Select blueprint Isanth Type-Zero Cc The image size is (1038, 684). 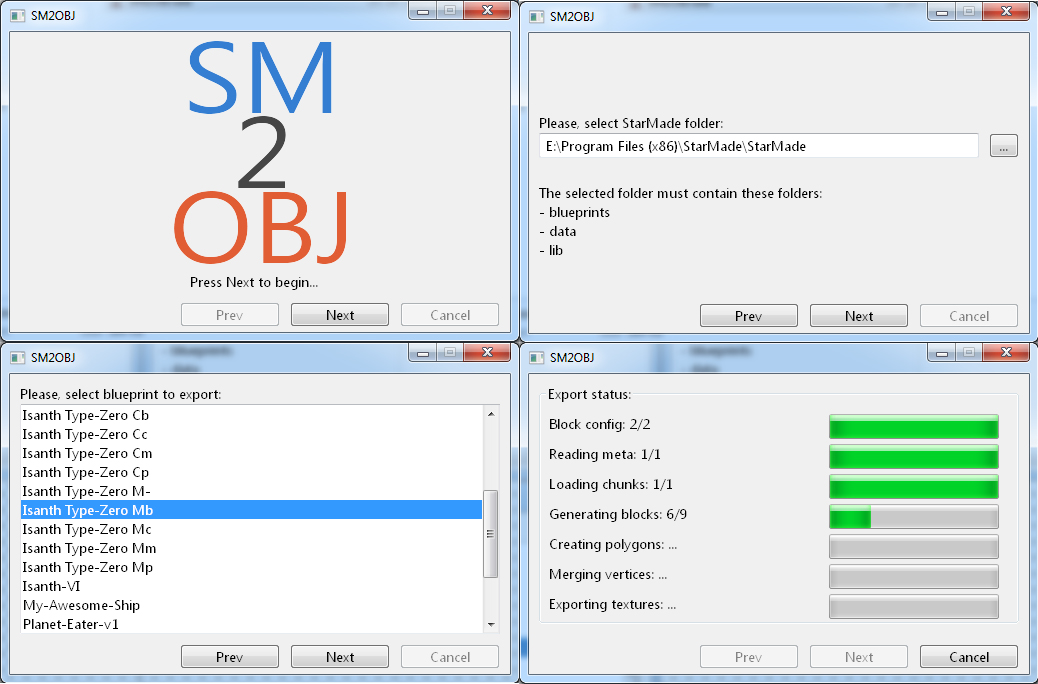point(252,434)
